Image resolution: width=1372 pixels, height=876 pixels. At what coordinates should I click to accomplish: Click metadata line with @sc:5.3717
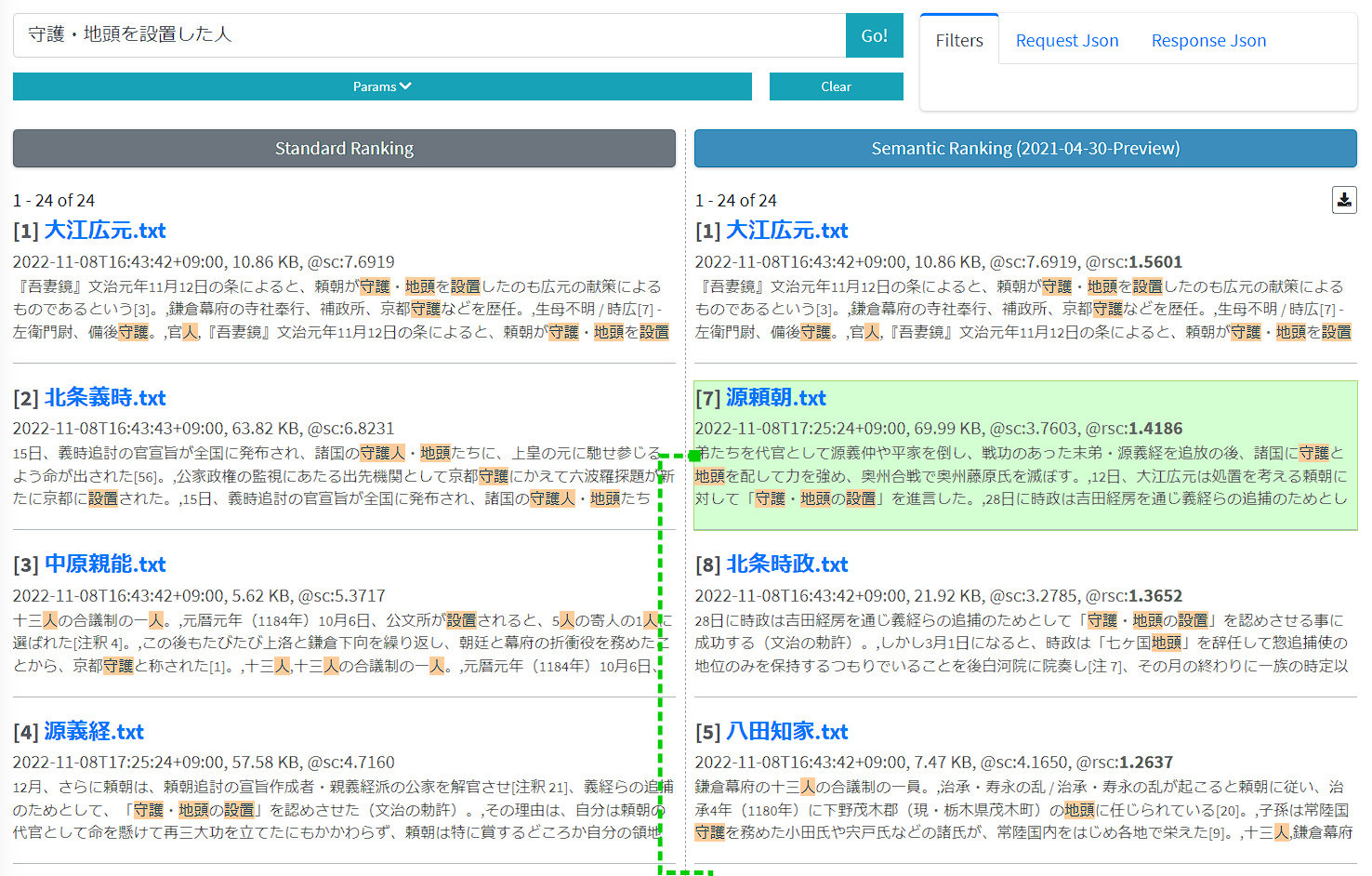199,596
